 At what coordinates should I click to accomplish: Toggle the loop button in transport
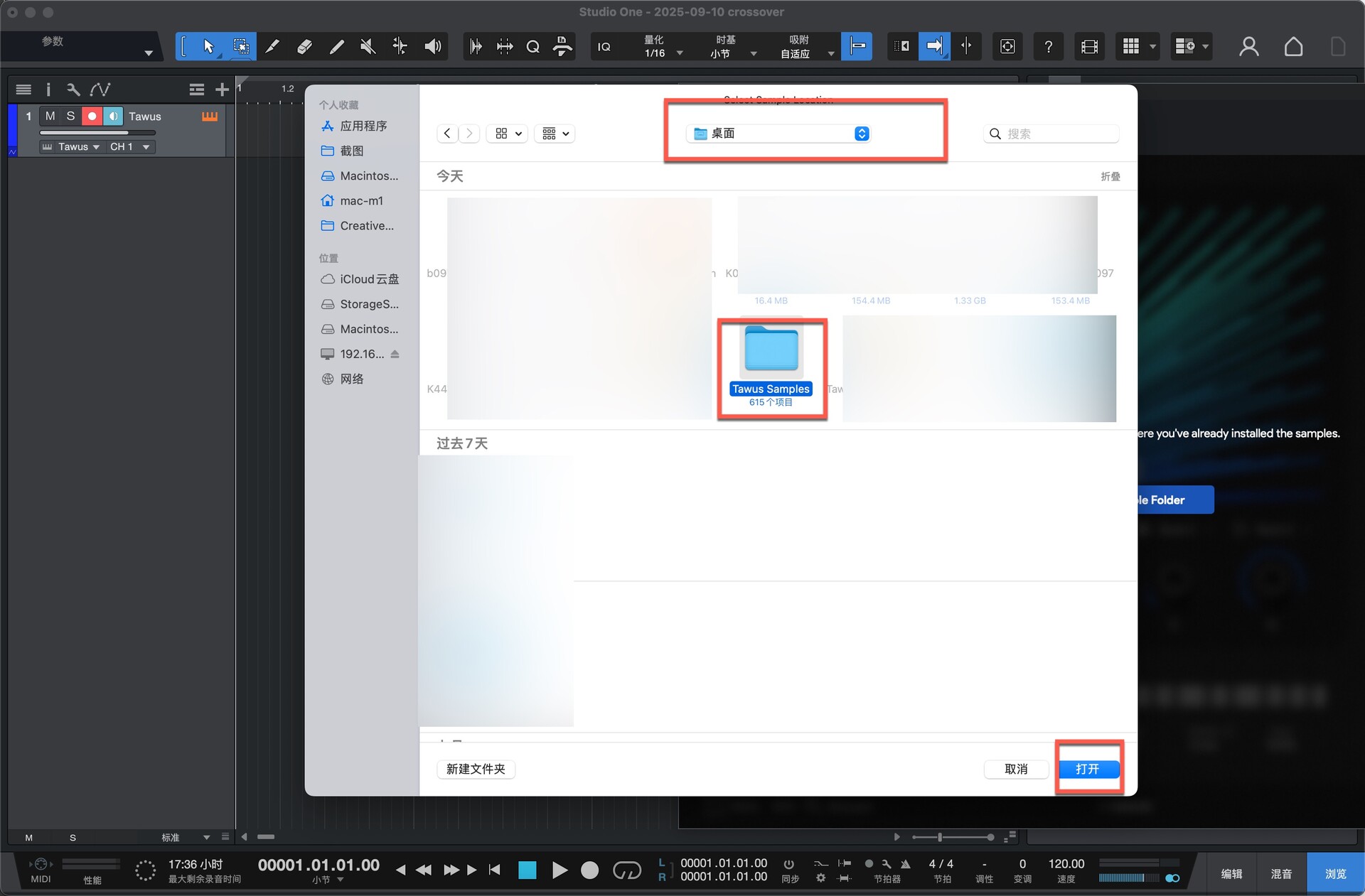(x=626, y=870)
